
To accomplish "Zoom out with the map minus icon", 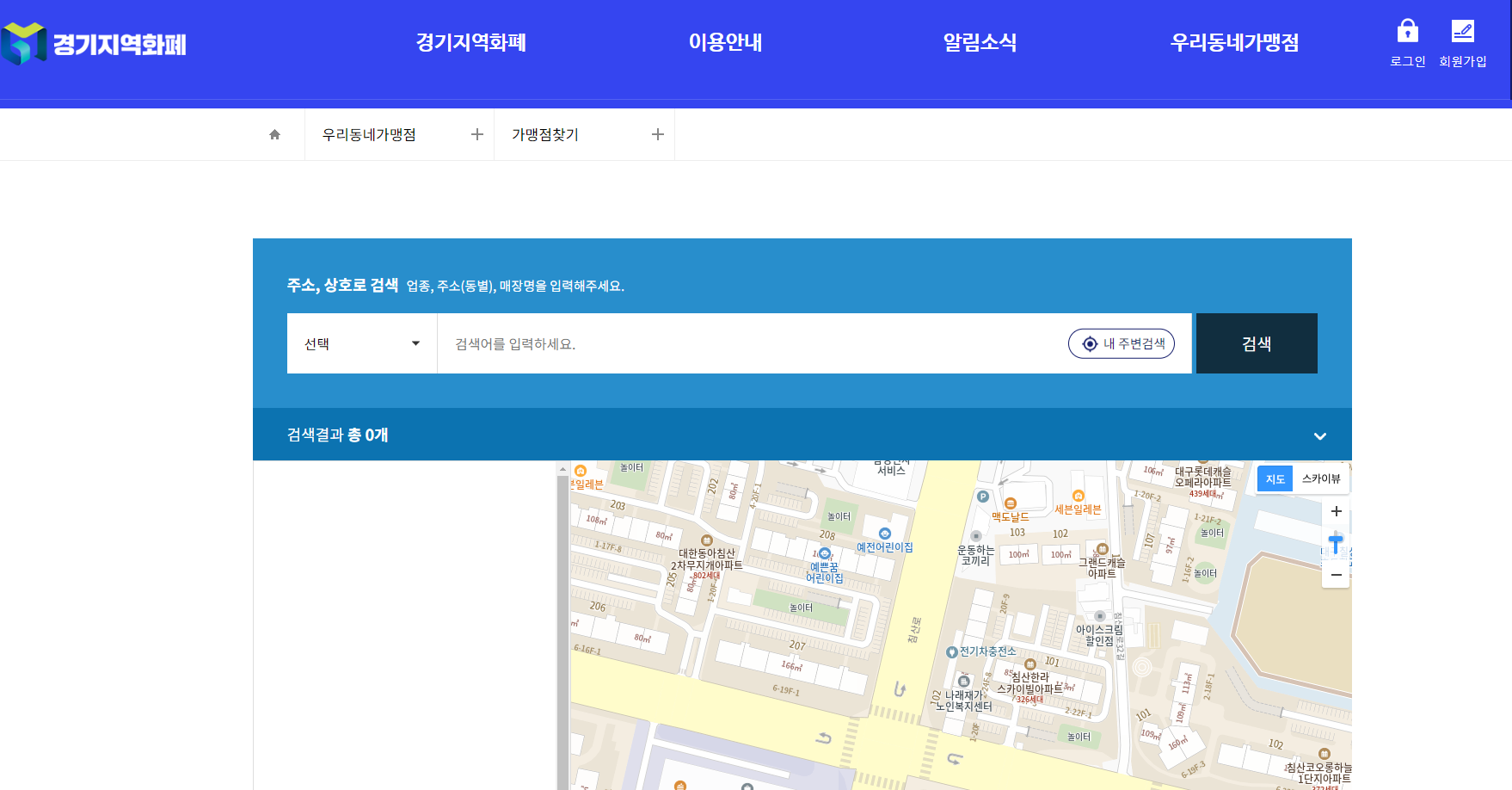I will coord(1336,575).
